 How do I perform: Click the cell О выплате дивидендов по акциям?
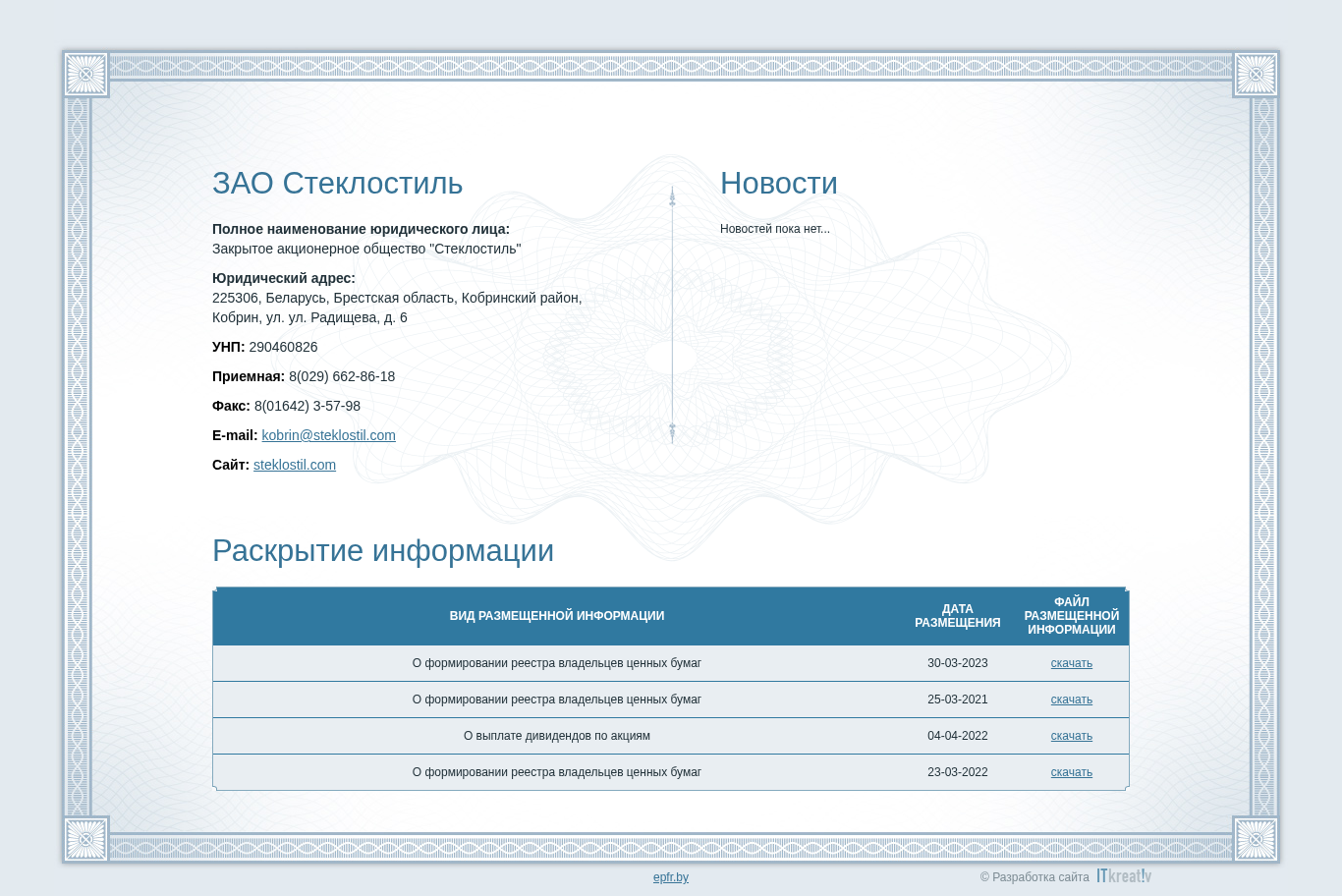pyautogui.click(x=557, y=736)
